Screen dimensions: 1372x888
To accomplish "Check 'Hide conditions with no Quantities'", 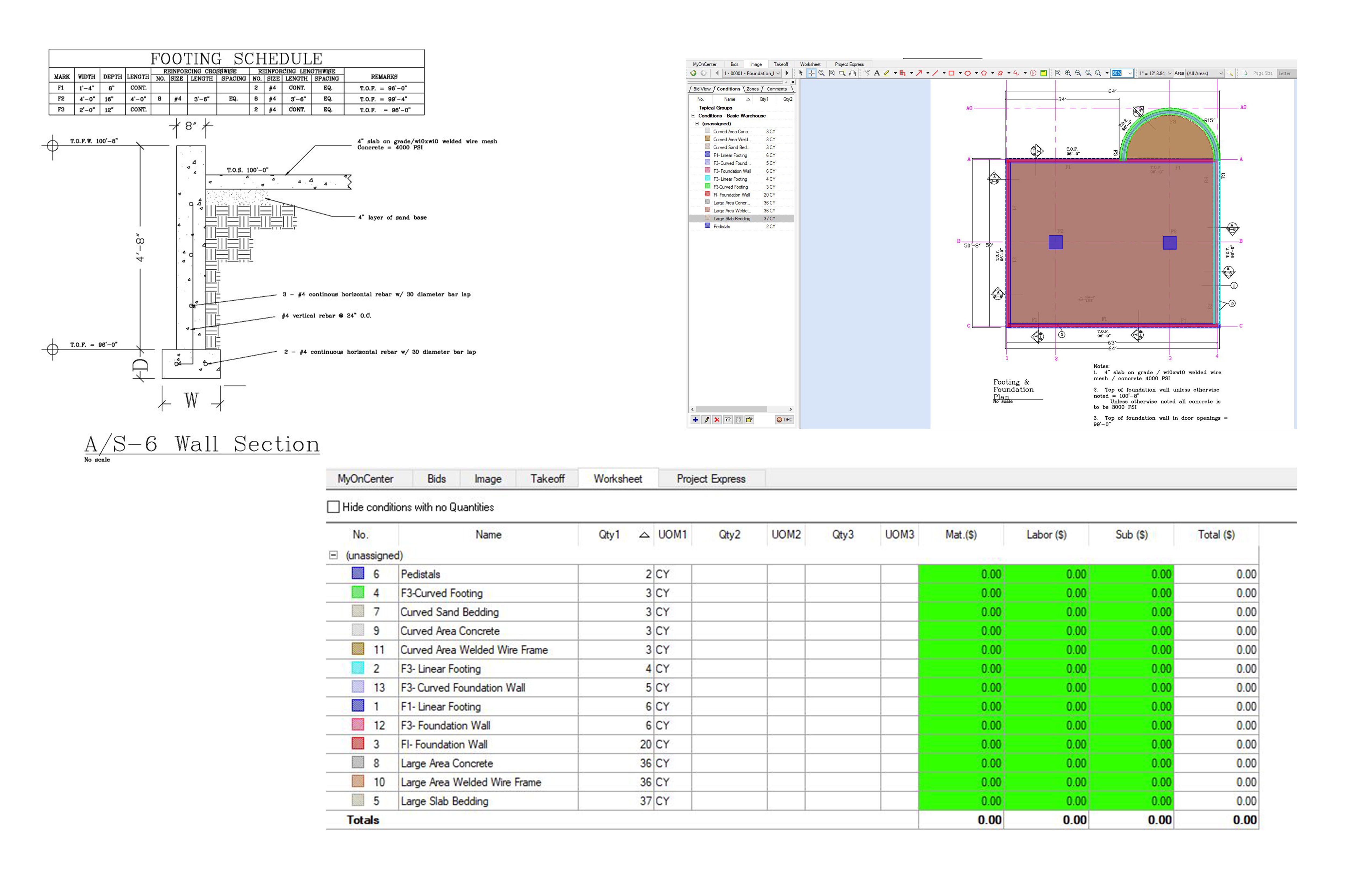I will coord(333,507).
